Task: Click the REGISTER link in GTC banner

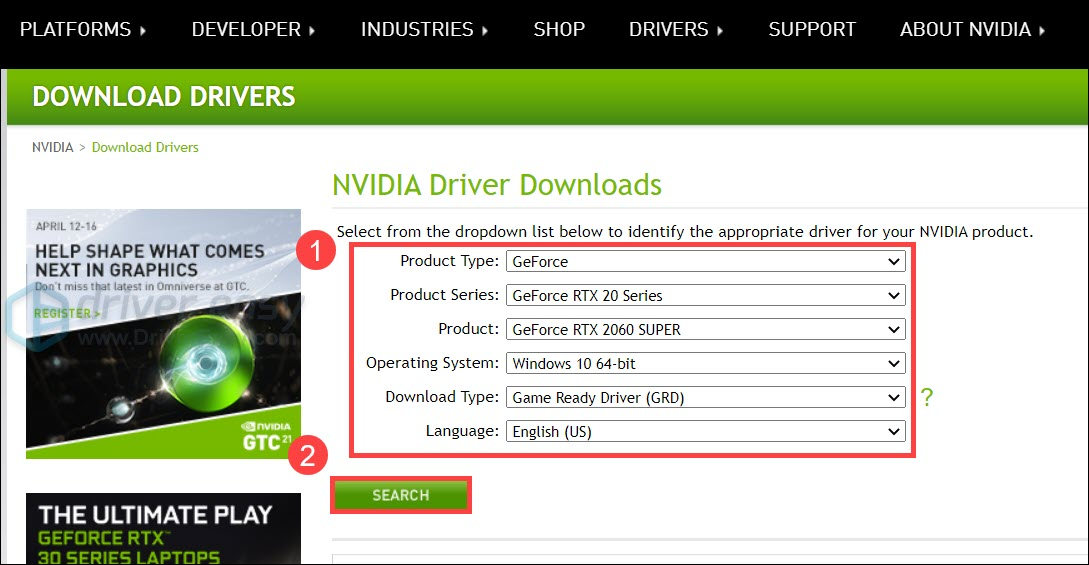Action: tap(67, 314)
